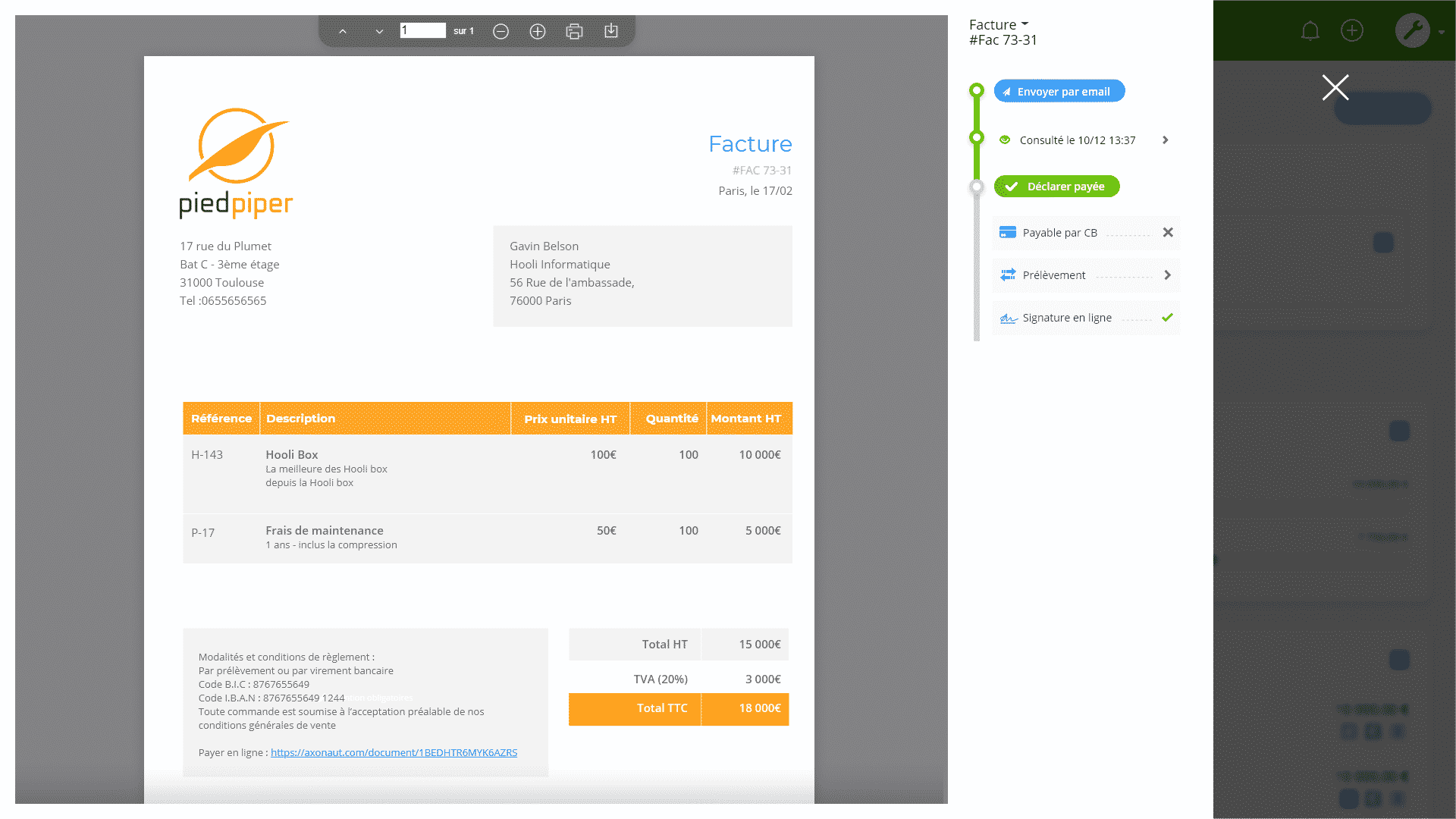The height and width of the screenshot is (819, 1456).
Task: Click Déclarer payée button
Action: tap(1056, 187)
